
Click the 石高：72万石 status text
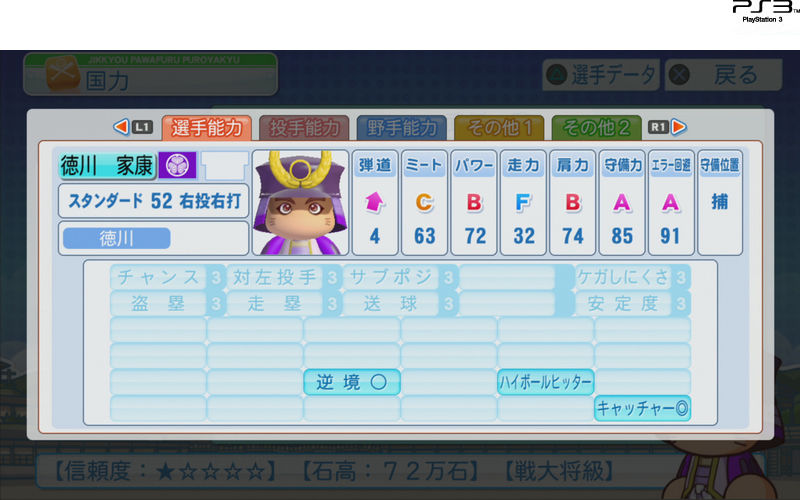tap(389, 471)
